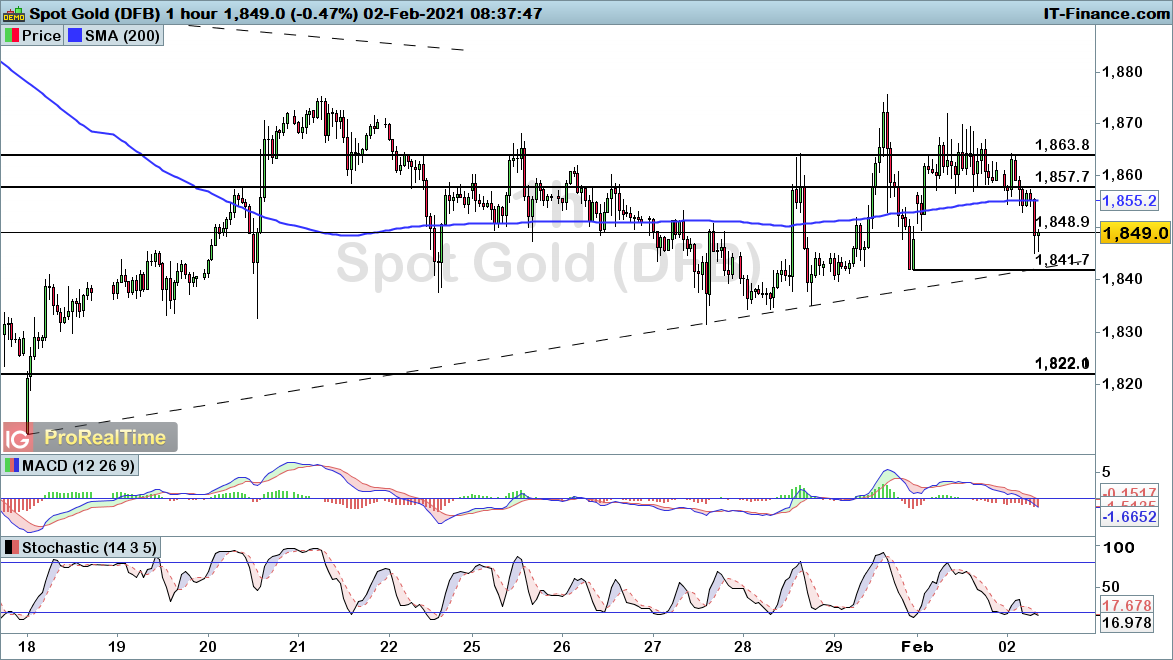This screenshot has width=1173, height=660.
Task: Click the IG logo on the chart
Action: (x=17, y=438)
